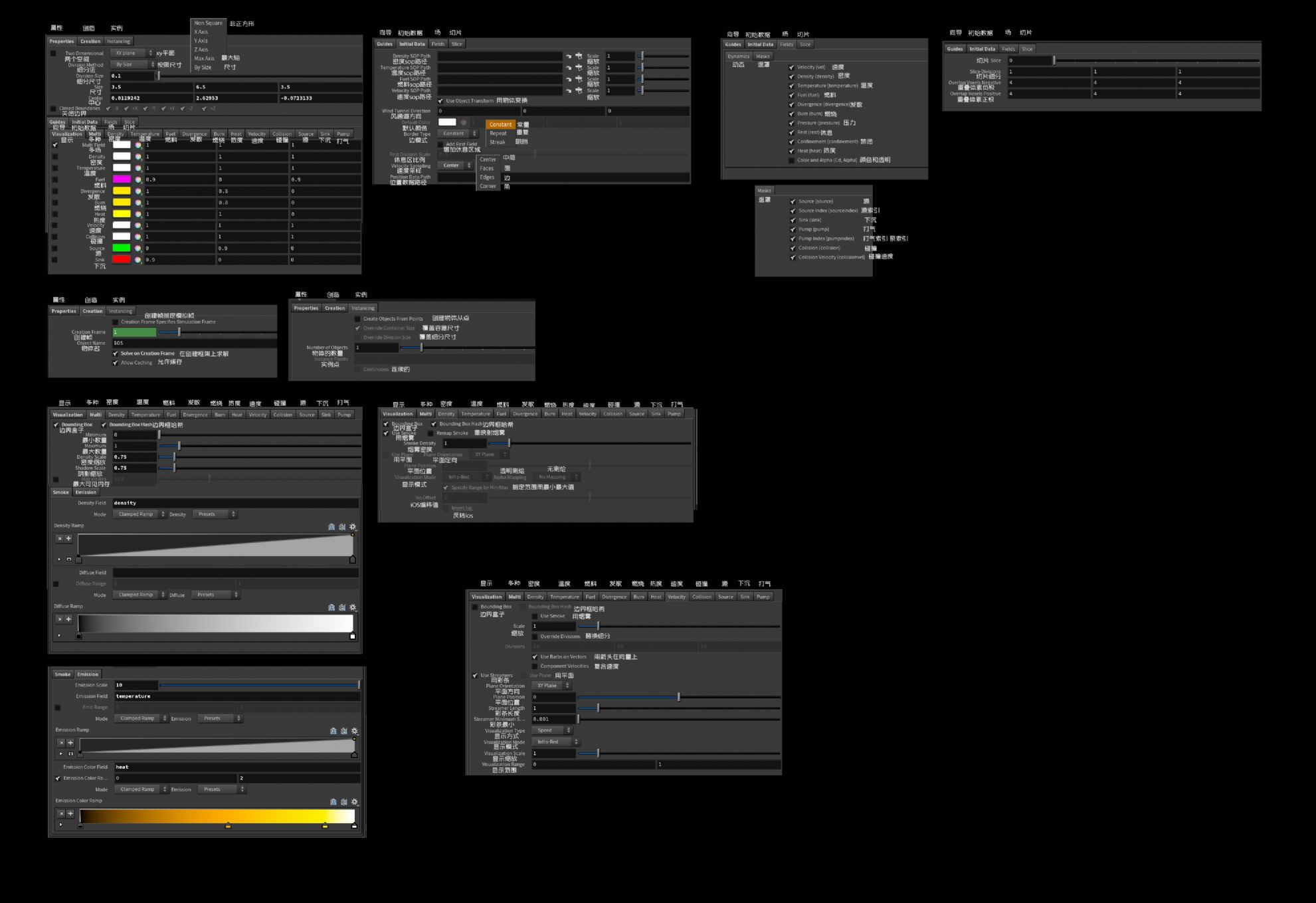Open color picker wheel for Source row
This screenshot has width=1316, height=903.
[x=138, y=248]
